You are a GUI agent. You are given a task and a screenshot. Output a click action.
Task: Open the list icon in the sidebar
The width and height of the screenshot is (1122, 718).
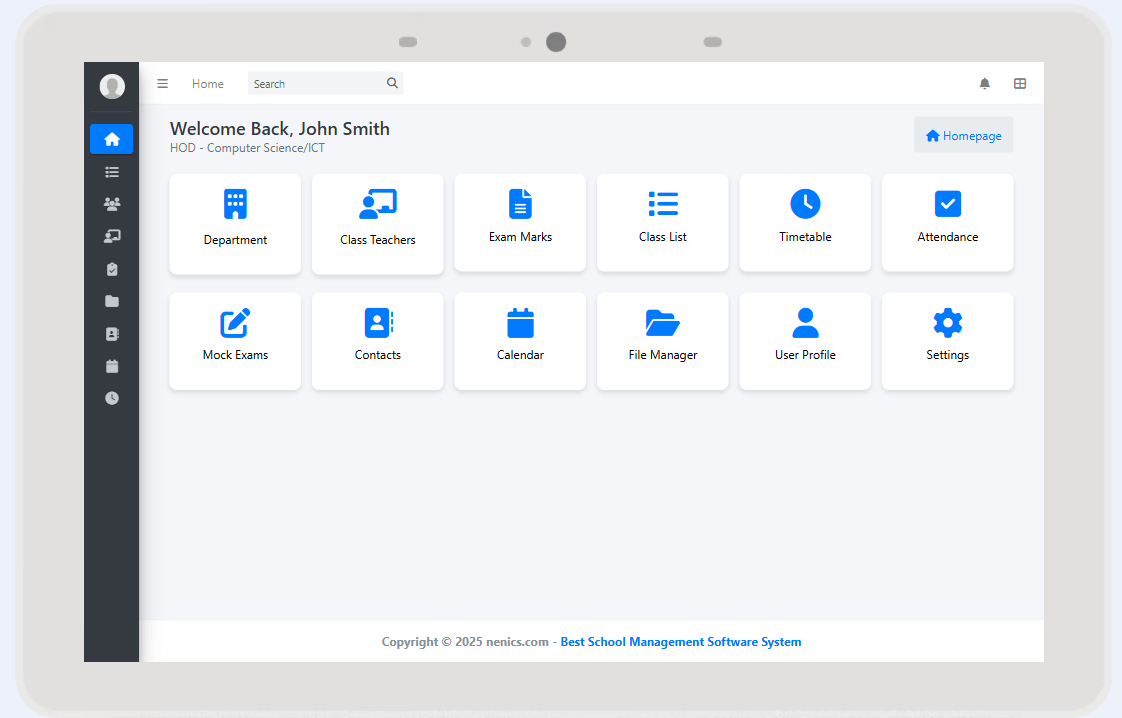point(111,172)
